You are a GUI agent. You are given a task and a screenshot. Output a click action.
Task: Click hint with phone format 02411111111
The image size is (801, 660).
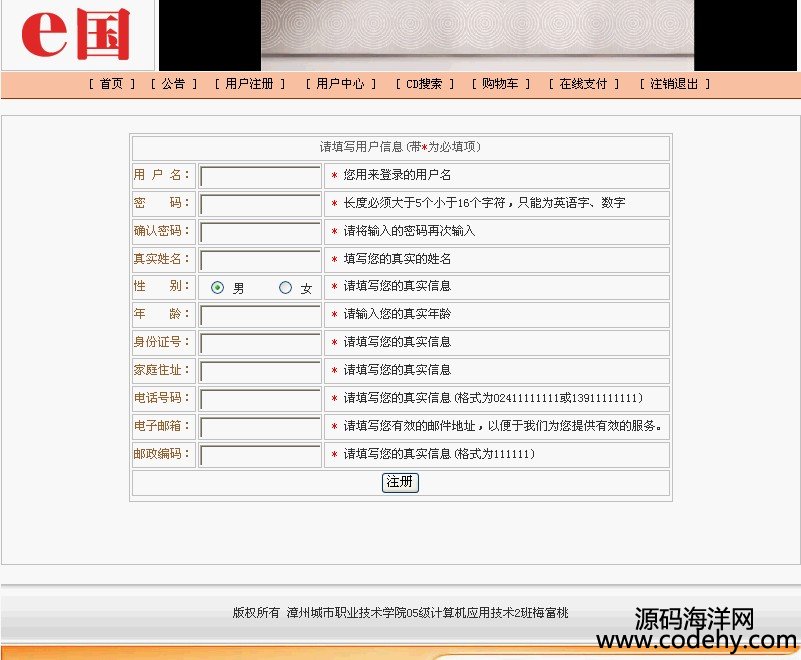coord(493,397)
